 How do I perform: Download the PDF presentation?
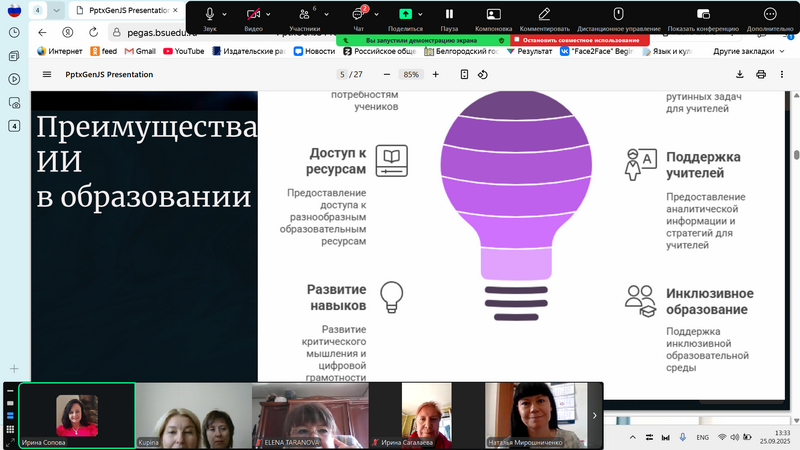click(x=740, y=74)
